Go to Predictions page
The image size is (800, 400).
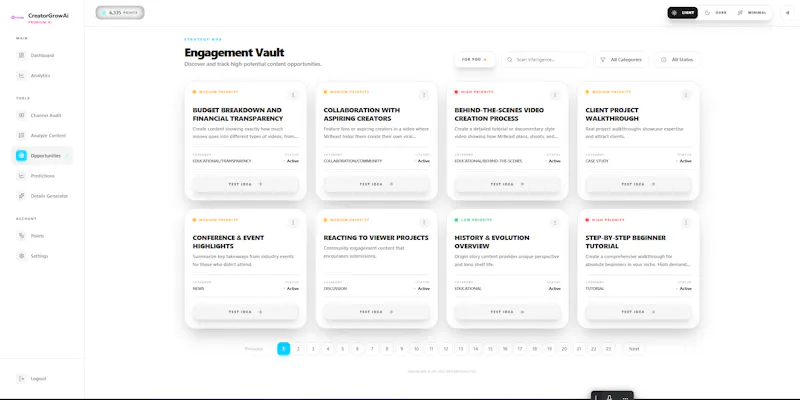click(43, 176)
